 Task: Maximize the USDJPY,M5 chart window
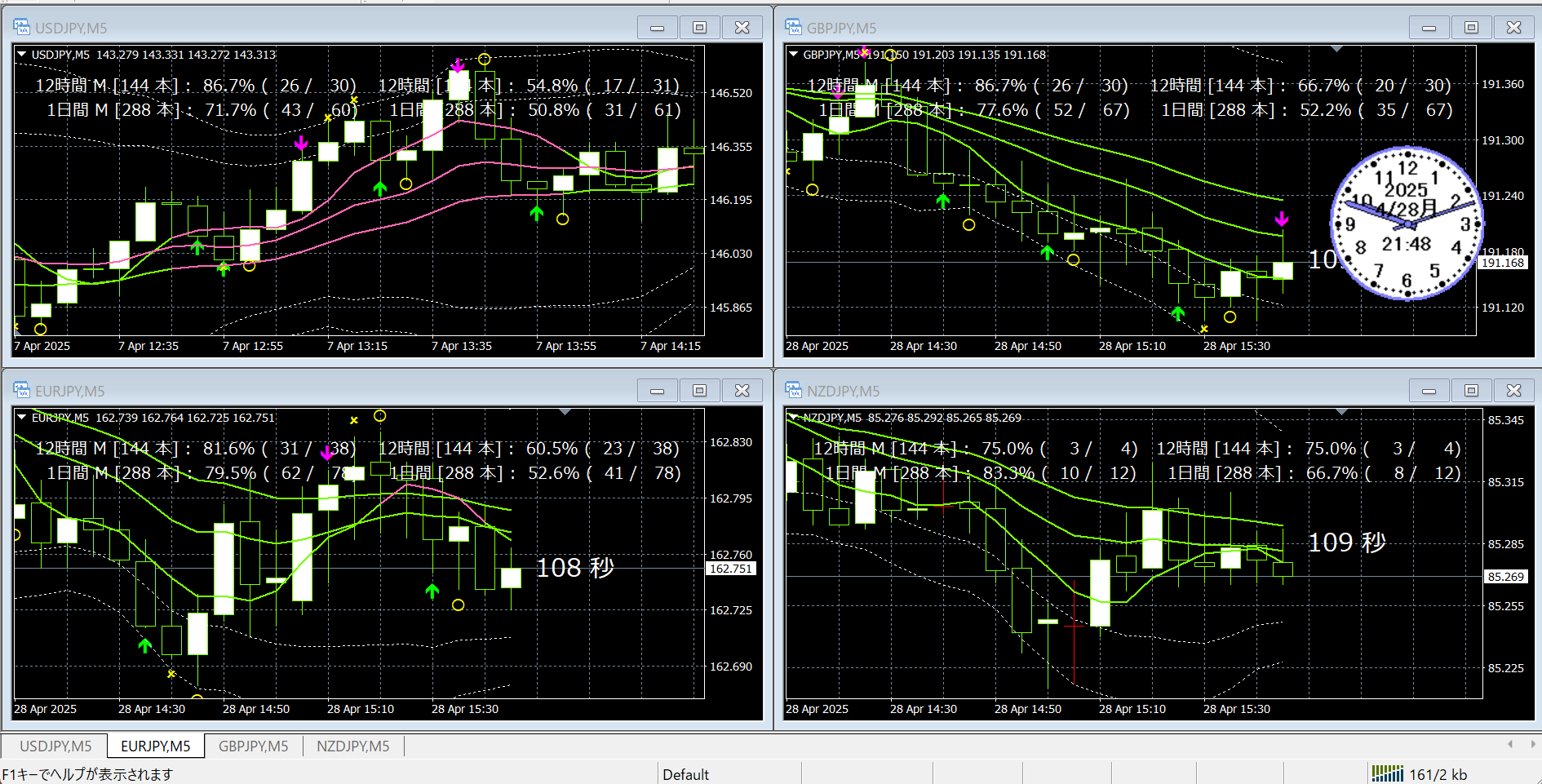(699, 28)
